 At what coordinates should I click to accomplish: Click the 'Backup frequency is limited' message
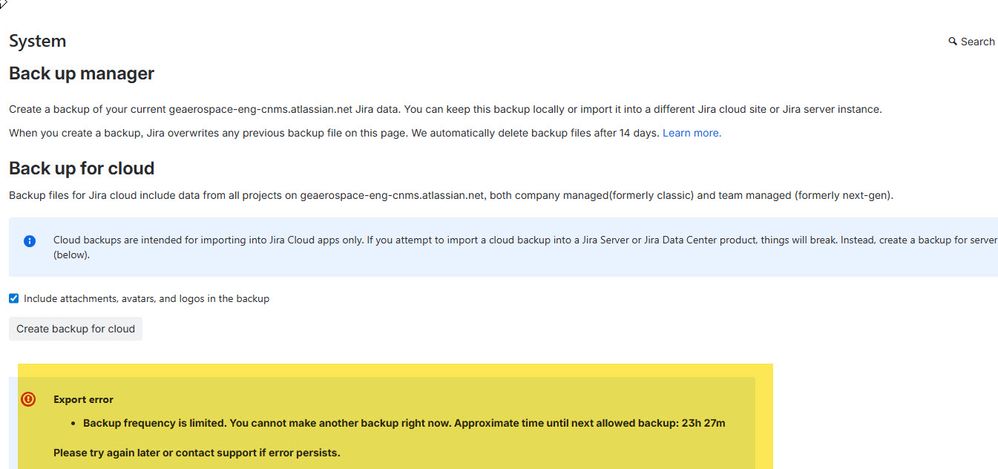pyautogui.click(x=404, y=423)
